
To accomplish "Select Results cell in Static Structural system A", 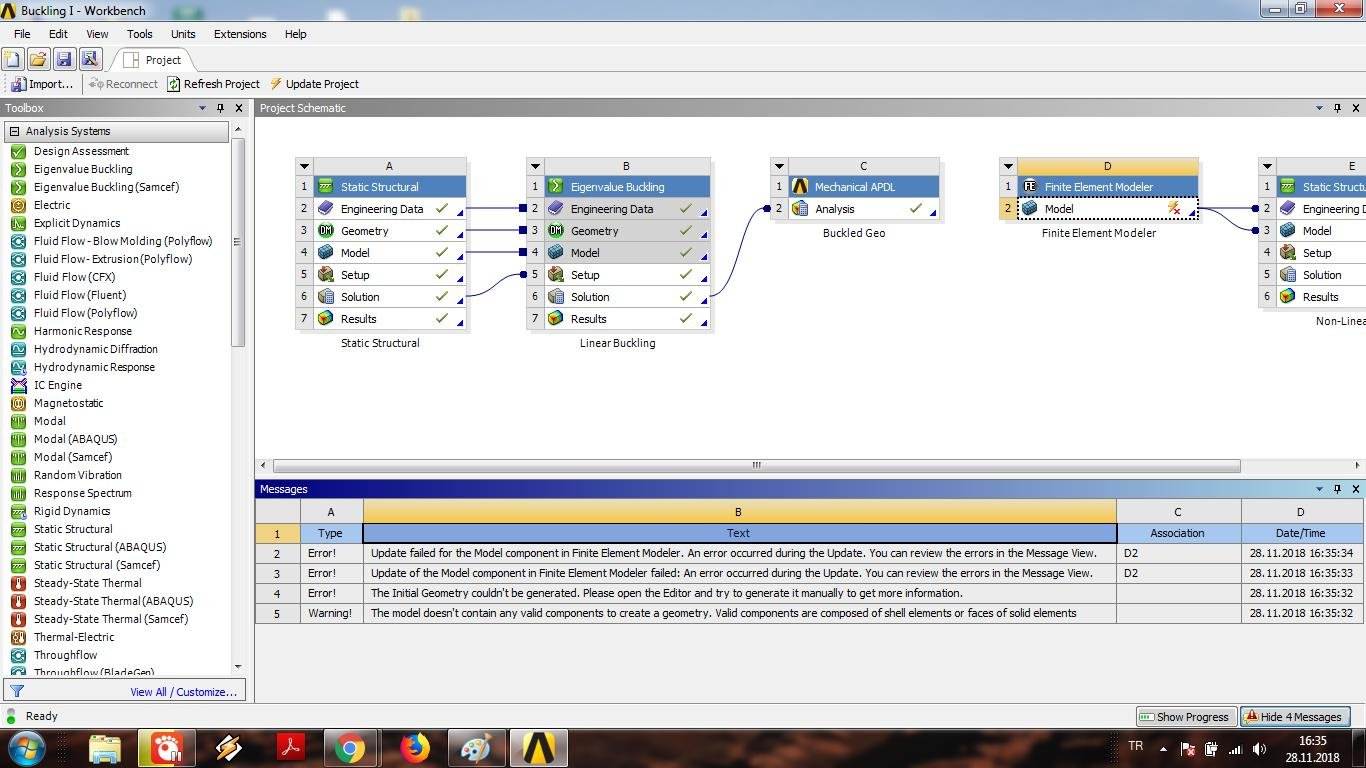I will tap(390, 319).
